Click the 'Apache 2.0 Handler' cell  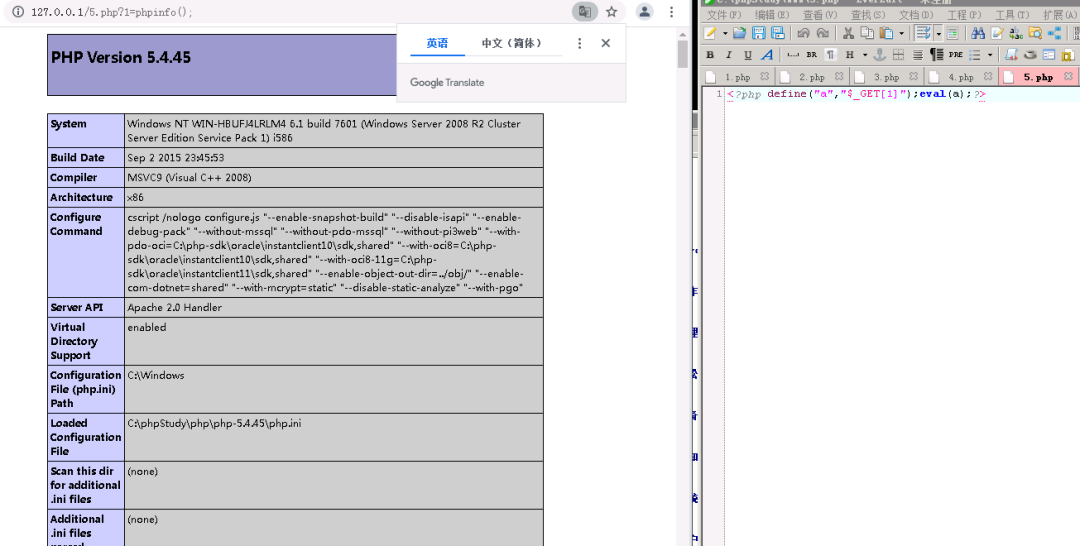(334, 307)
